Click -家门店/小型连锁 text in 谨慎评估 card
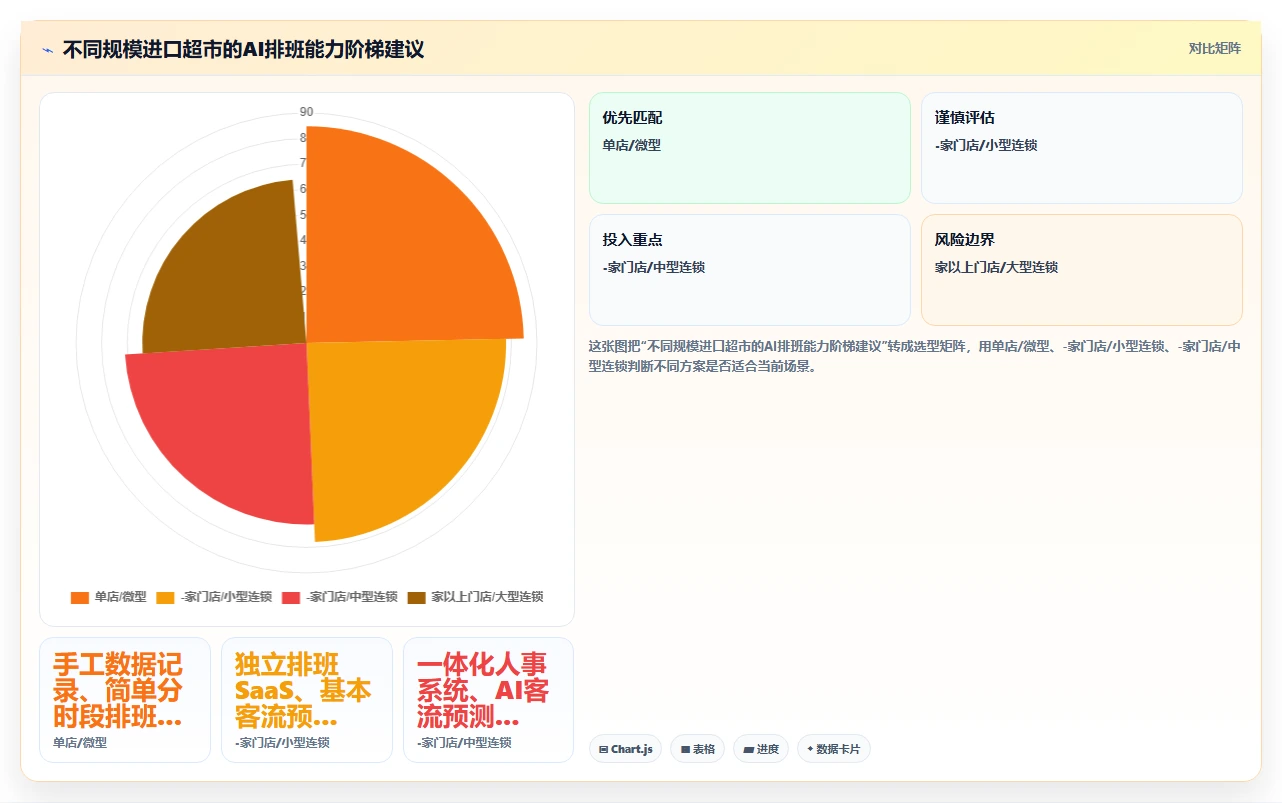The width and height of the screenshot is (1282, 803). point(986,145)
